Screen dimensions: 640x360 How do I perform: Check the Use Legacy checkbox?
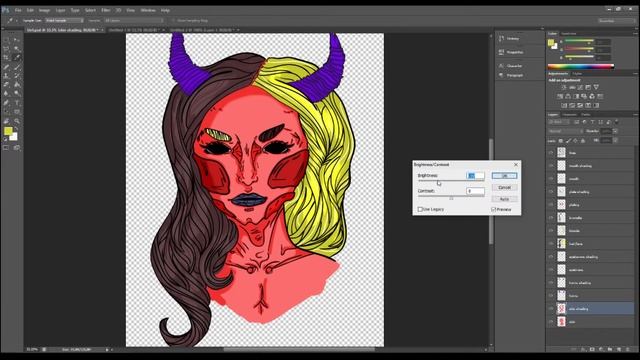pyautogui.click(x=420, y=209)
